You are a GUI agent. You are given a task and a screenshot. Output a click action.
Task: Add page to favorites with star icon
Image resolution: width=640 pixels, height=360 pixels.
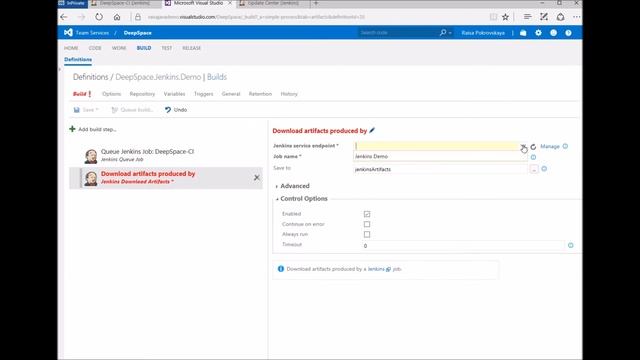click(505, 17)
